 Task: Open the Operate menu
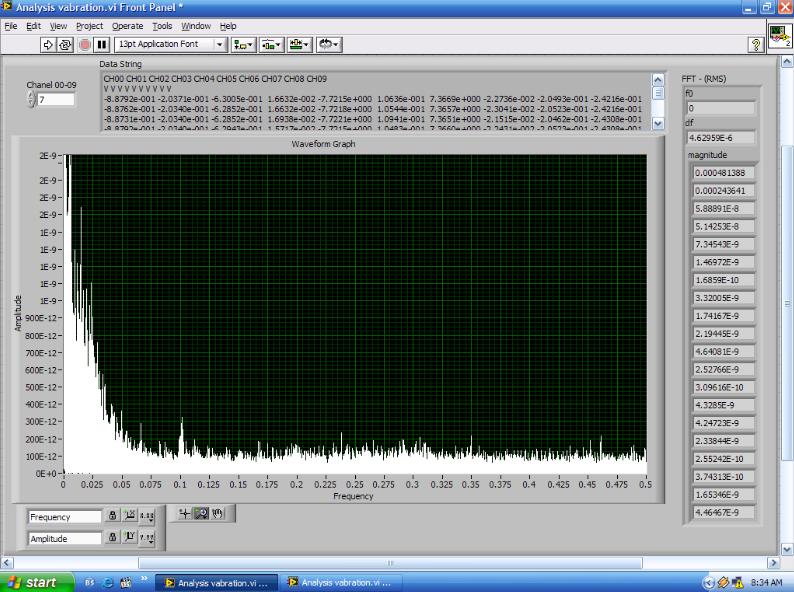pos(127,25)
